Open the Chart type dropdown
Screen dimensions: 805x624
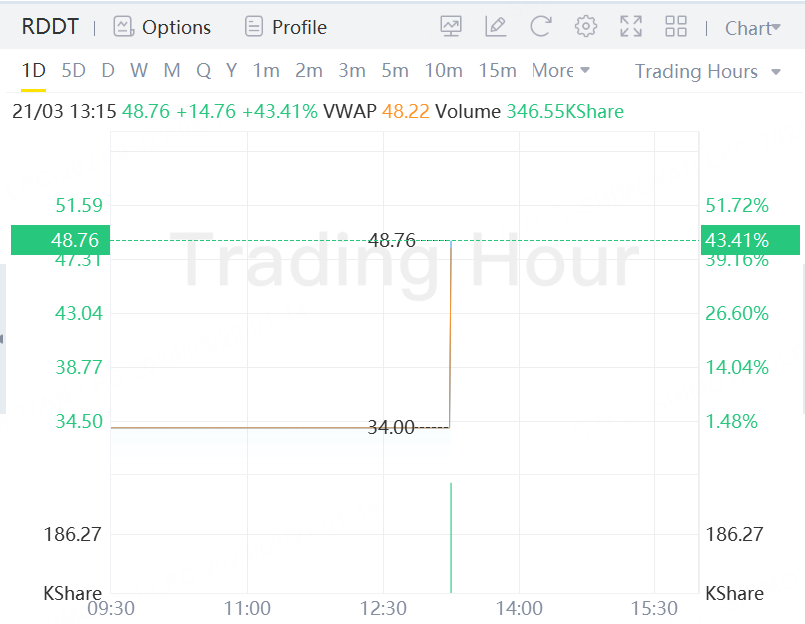(752, 28)
